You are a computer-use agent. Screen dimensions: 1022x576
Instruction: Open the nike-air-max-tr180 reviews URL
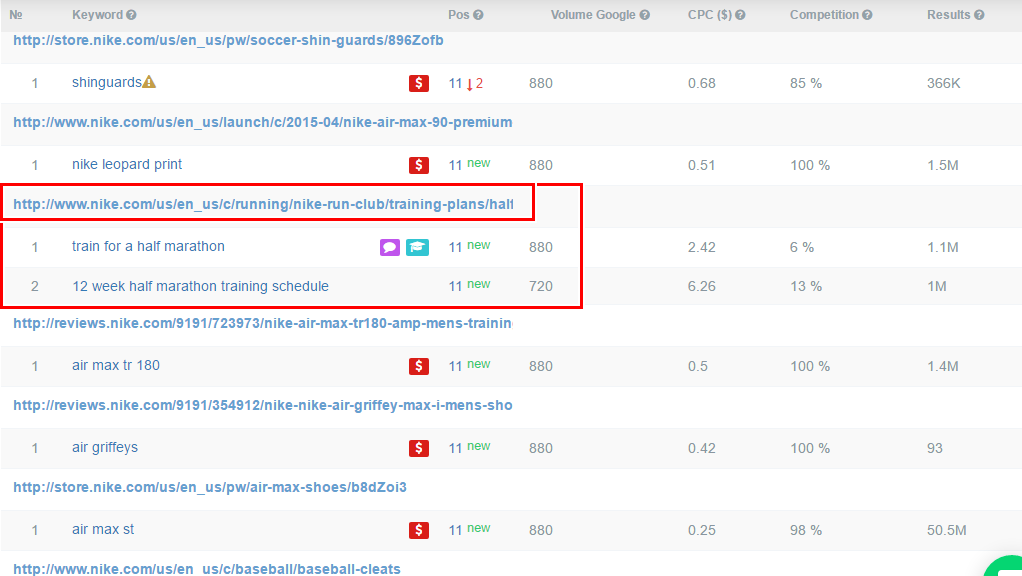coord(263,323)
